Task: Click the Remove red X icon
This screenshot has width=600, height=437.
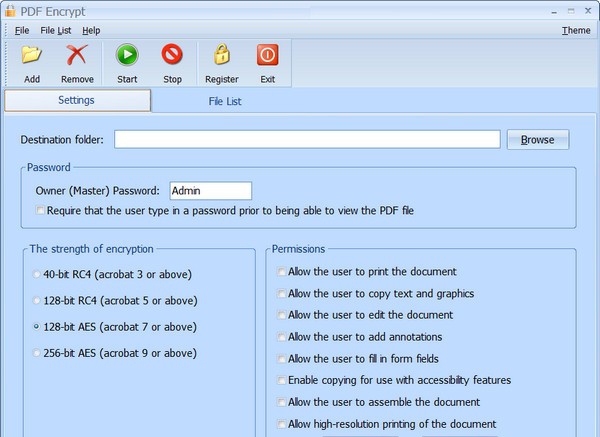Action: [77, 54]
